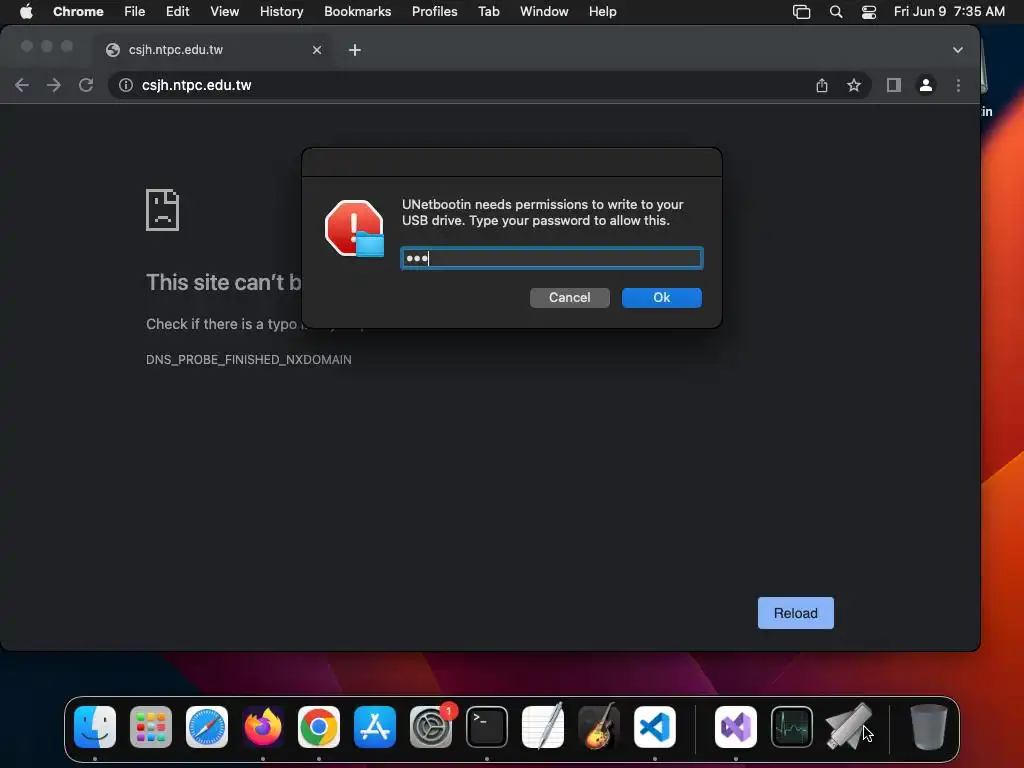Open System Settings with the badge in the Dock
Screen dimensions: 1024x768
[x=431, y=727]
